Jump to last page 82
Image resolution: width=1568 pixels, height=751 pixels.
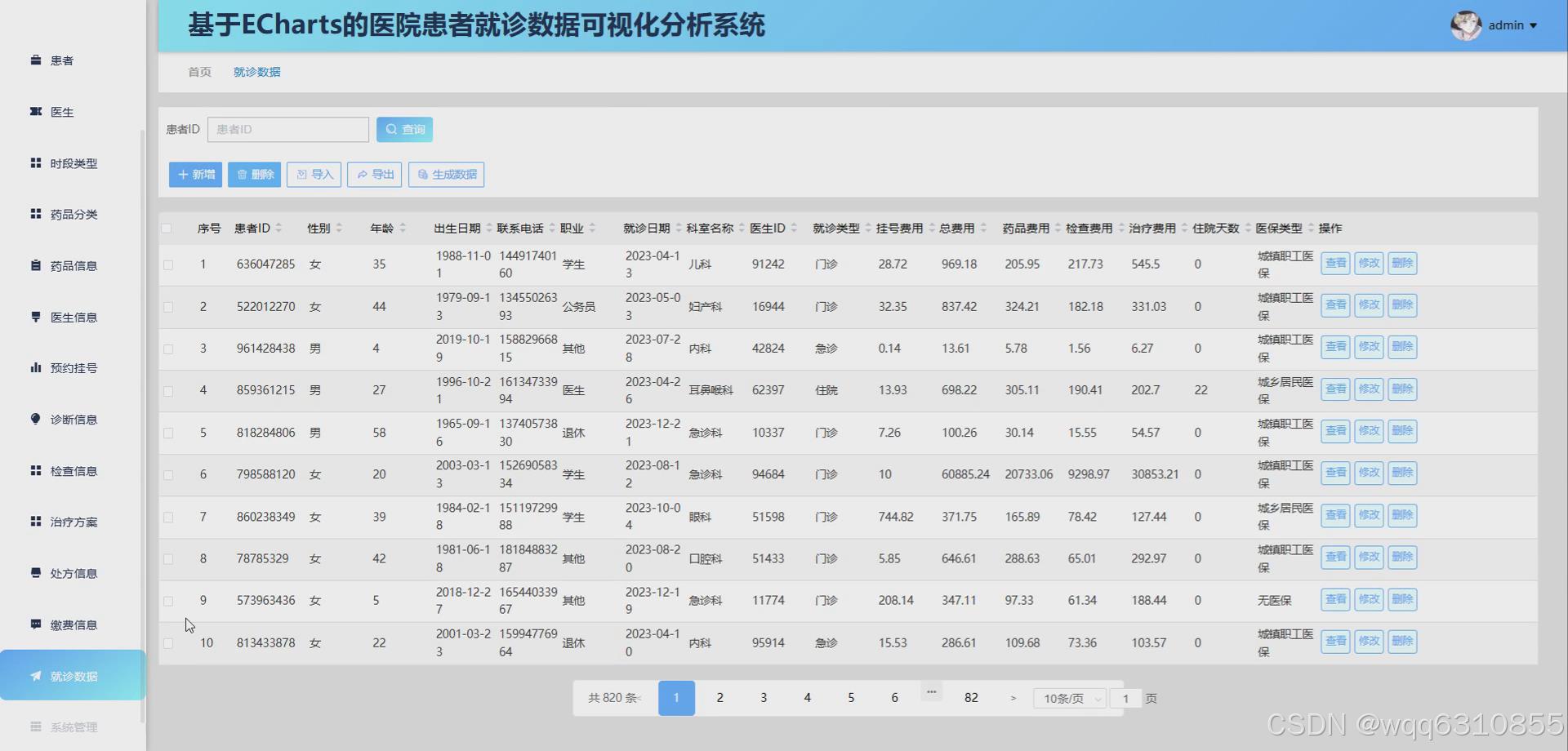click(x=971, y=698)
